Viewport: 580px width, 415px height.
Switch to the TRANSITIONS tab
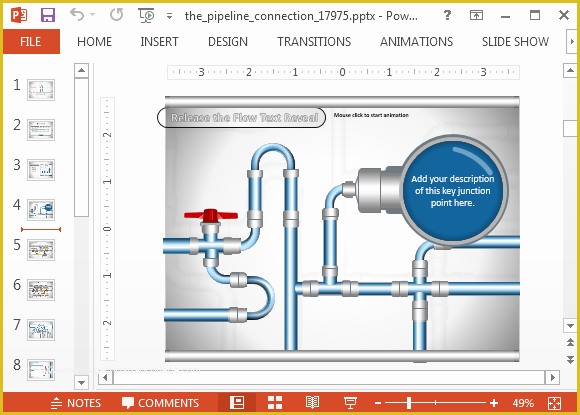pyautogui.click(x=314, y=41)
